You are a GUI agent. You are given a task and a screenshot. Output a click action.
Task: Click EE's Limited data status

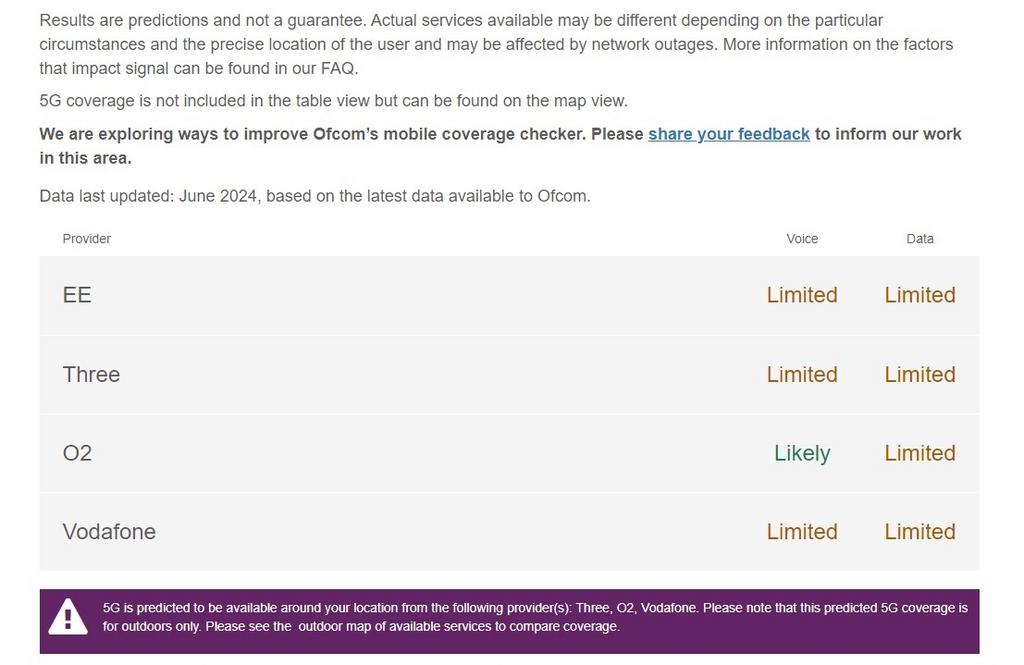click(920, 295)
